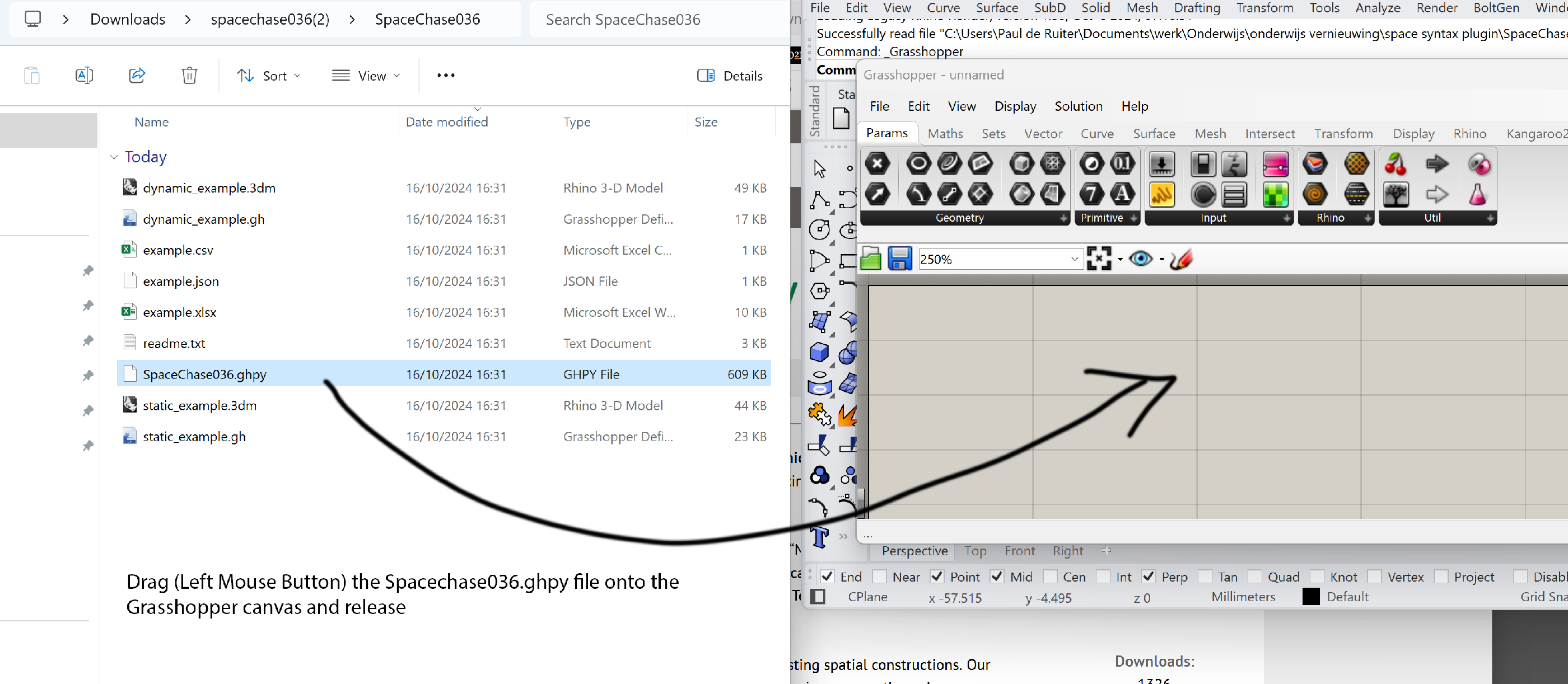This screenshot has height=684, width=1568.
Task: Open the Grasshopper Display menu
Action: pyautogui.click(x=1015, y=106)
